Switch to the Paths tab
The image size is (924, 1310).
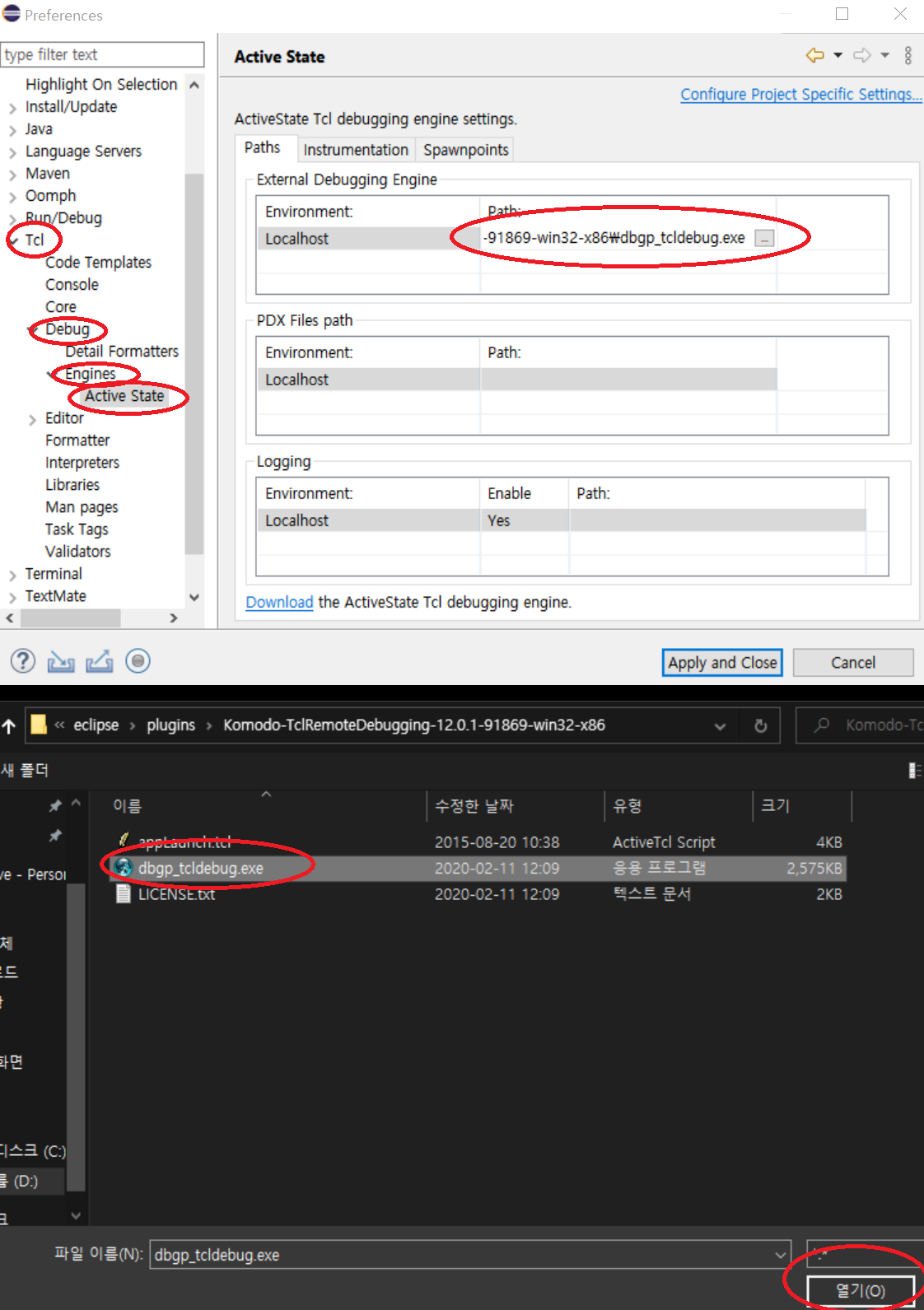[x=262, y=147]
